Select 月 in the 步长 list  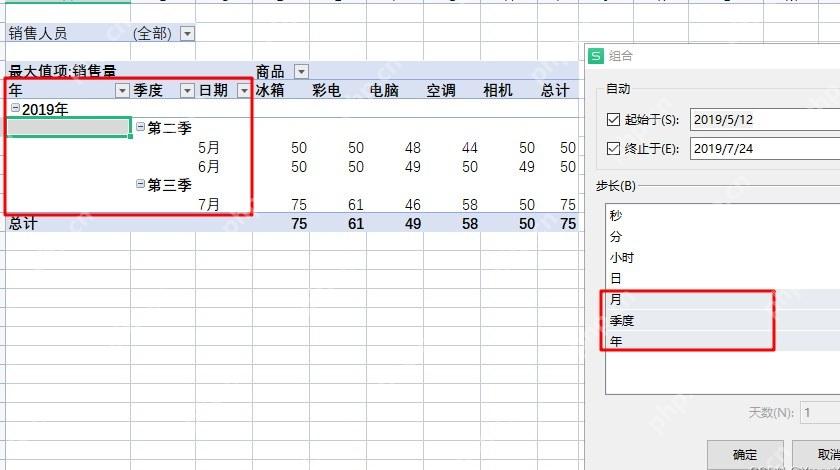pyautogui.click(x=723, y=299)
